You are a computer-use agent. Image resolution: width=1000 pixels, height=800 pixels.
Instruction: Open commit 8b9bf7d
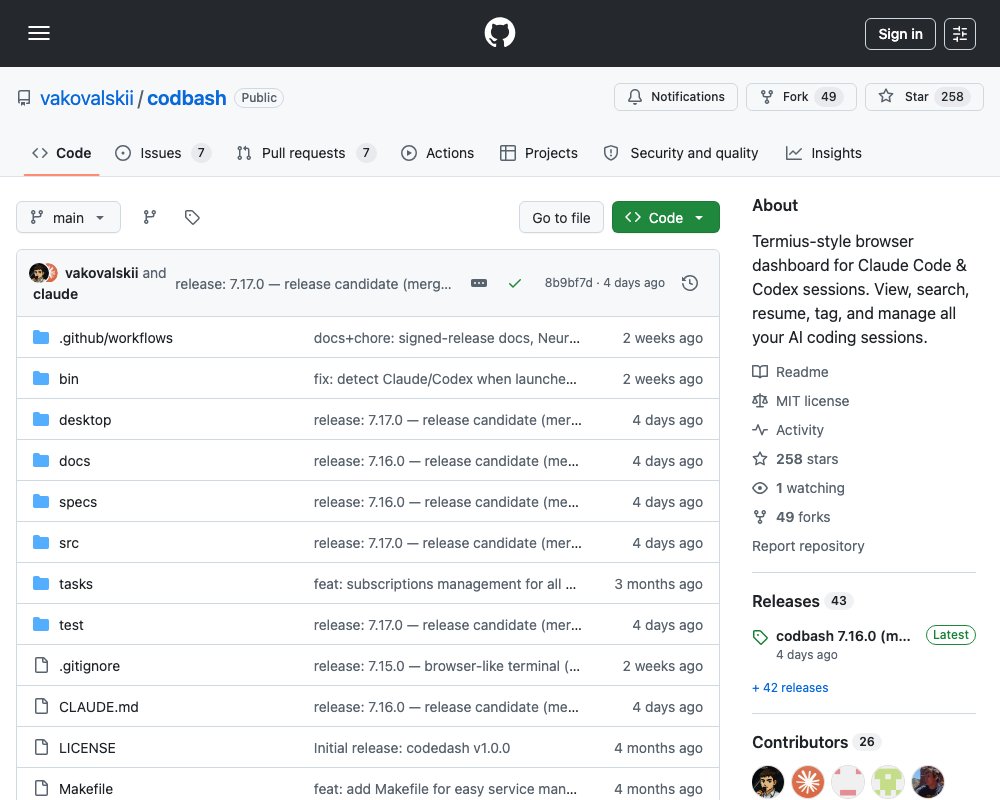click(x=568, y=283)
